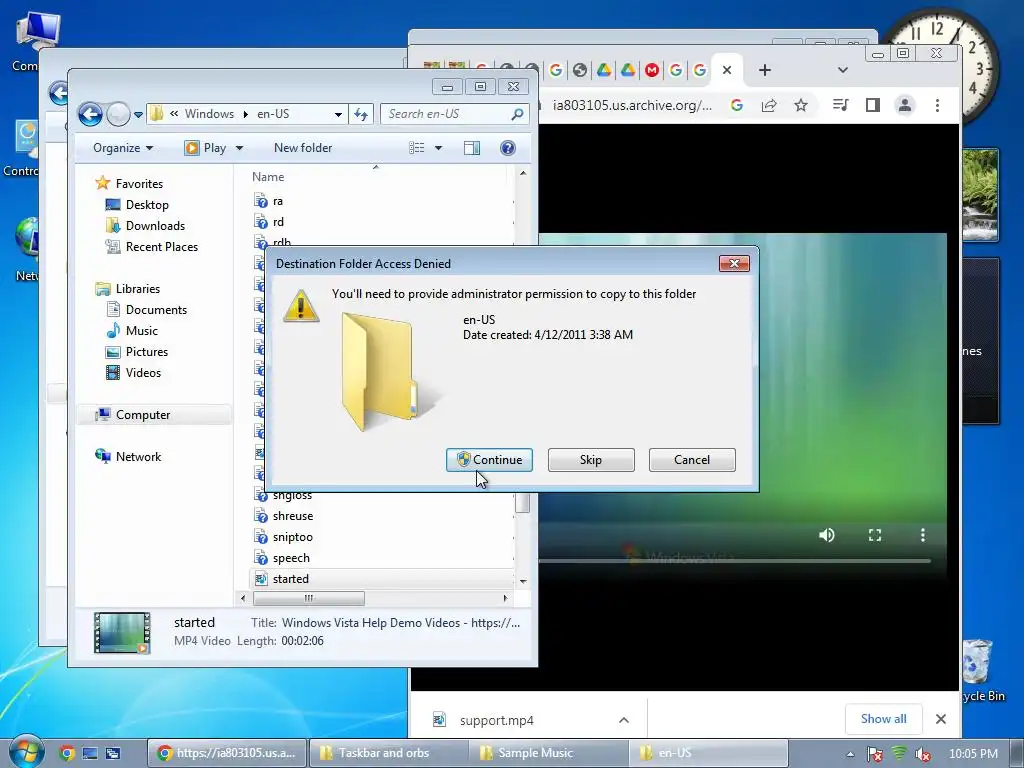Toggle Chrome side panel
Viewport: 1024px width, 768px height.
[872, 105]
